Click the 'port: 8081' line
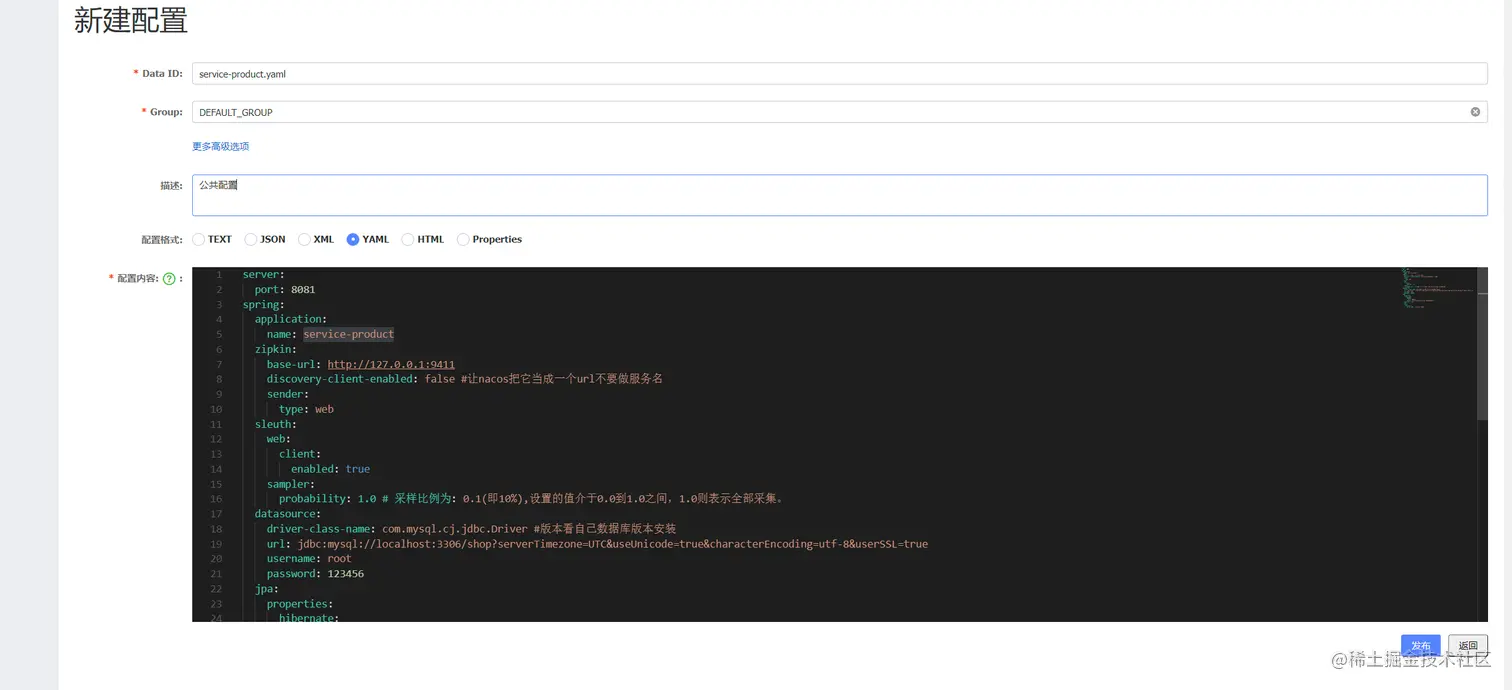The width and height of the screenshot is (1512, 690). 285,289
